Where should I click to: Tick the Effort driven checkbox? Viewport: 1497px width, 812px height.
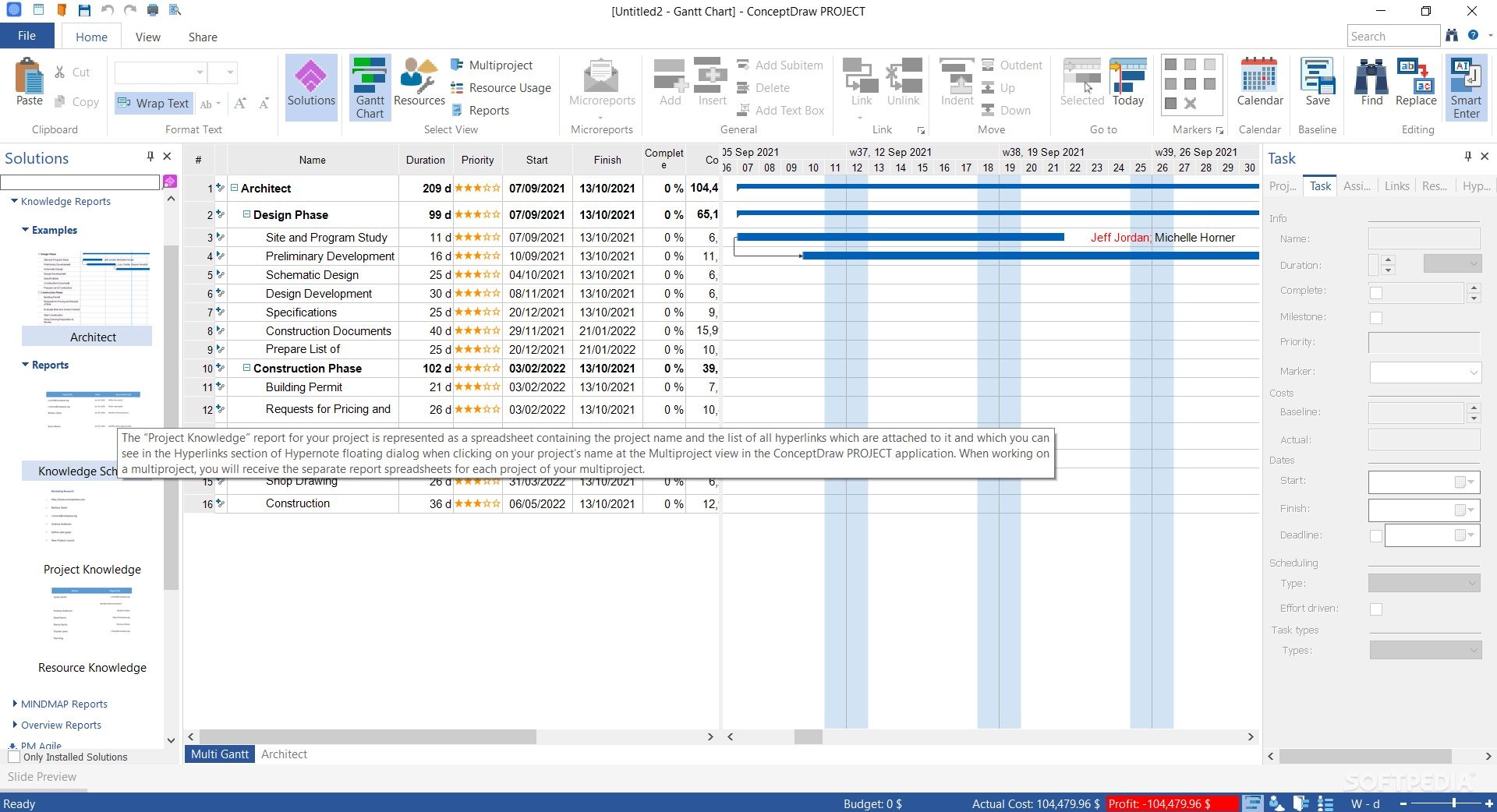(x=1376, y=609)
